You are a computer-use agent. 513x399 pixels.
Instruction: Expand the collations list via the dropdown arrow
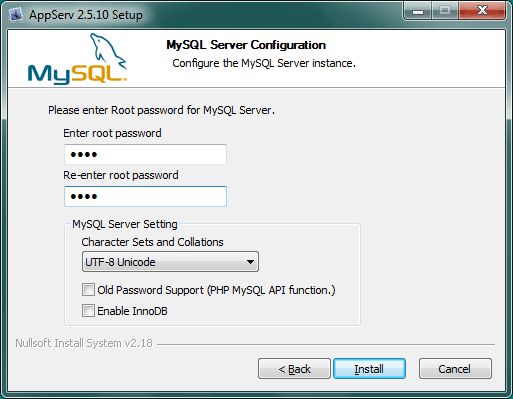click(x=250, y=262)
